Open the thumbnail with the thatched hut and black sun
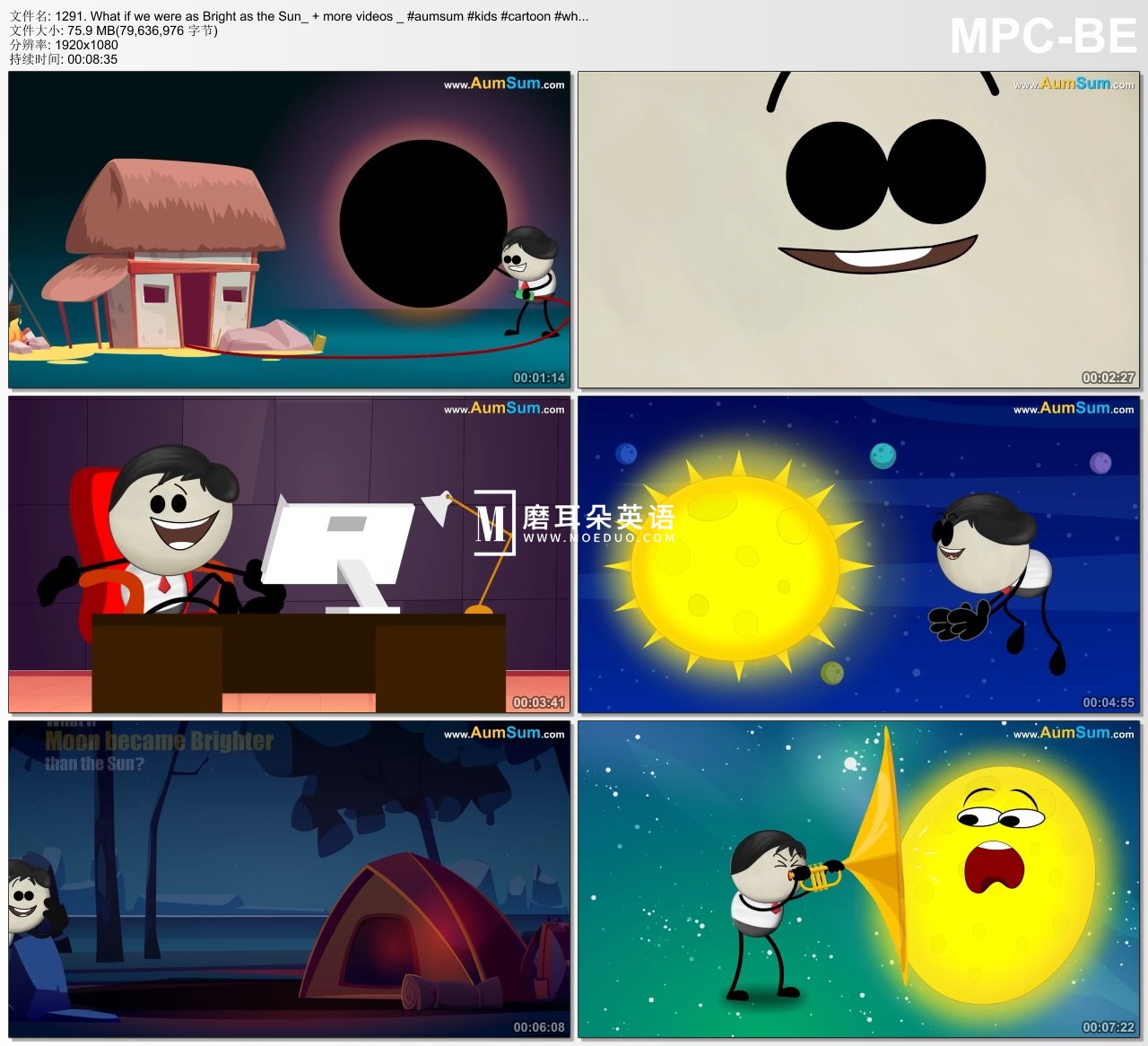This screenshot has height=1046, width=1148. 289,230
